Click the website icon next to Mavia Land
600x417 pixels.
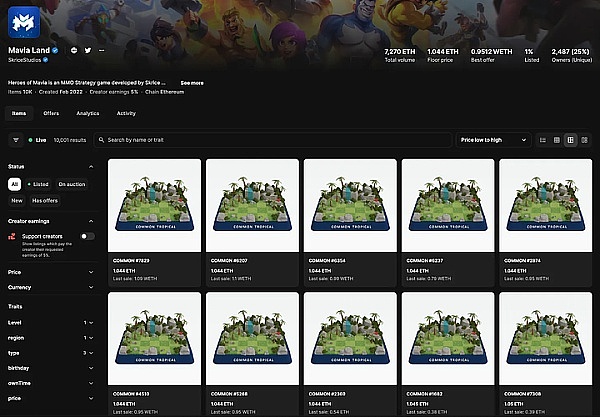coord(74,50)
